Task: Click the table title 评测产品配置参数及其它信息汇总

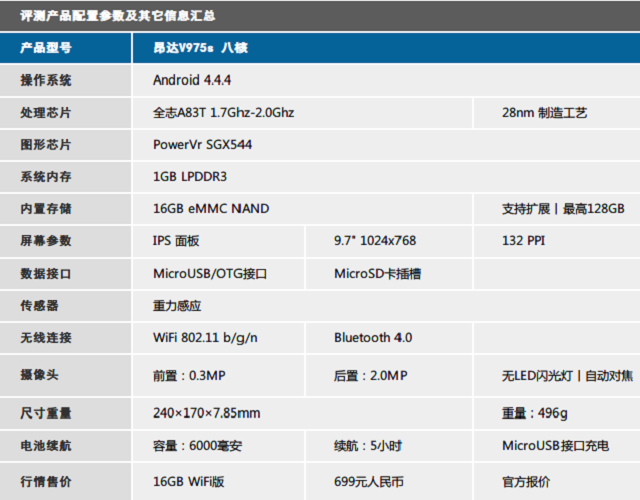Action: coord(118,16)
